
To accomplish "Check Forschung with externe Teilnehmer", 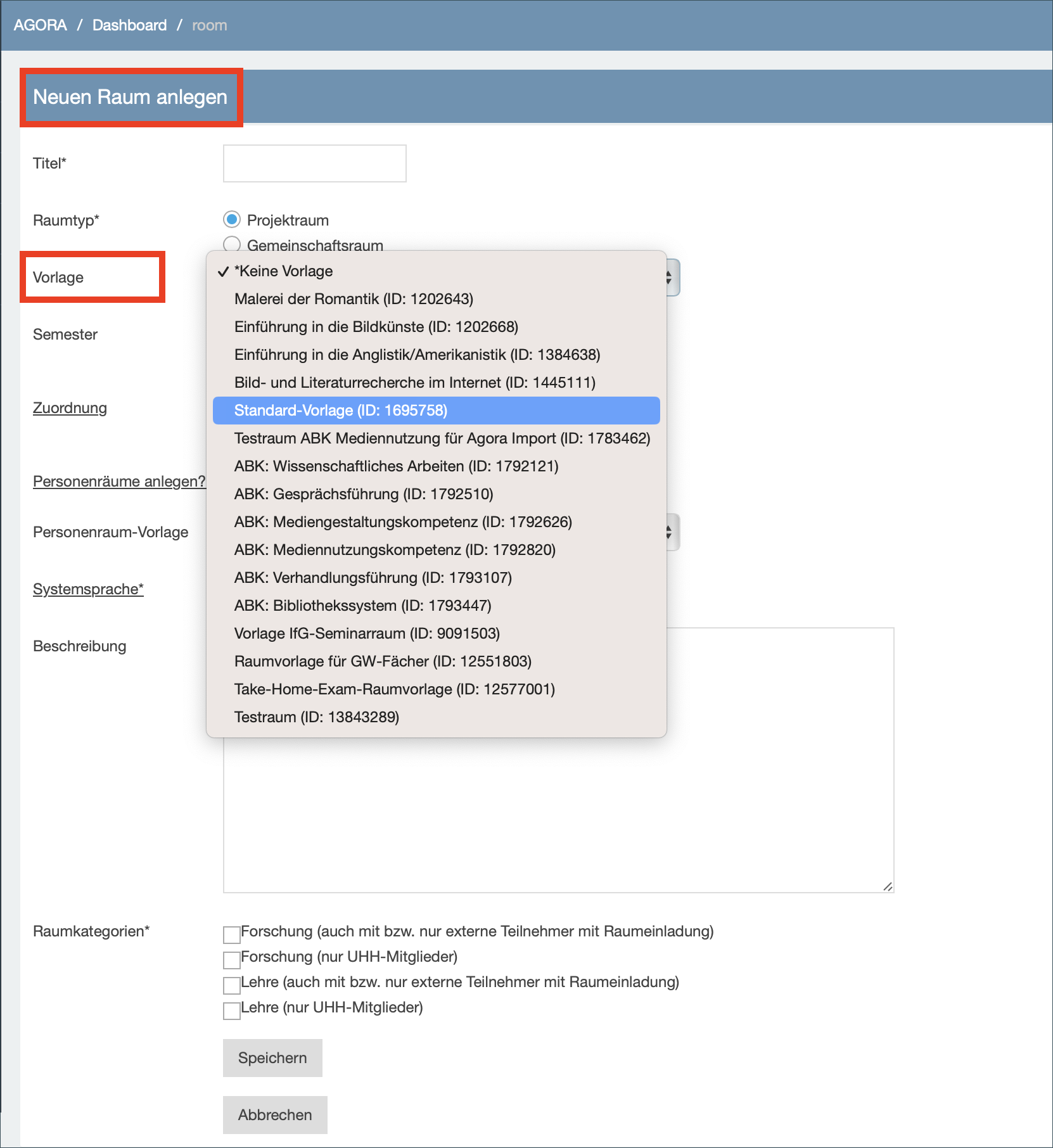I will point(232,934).
